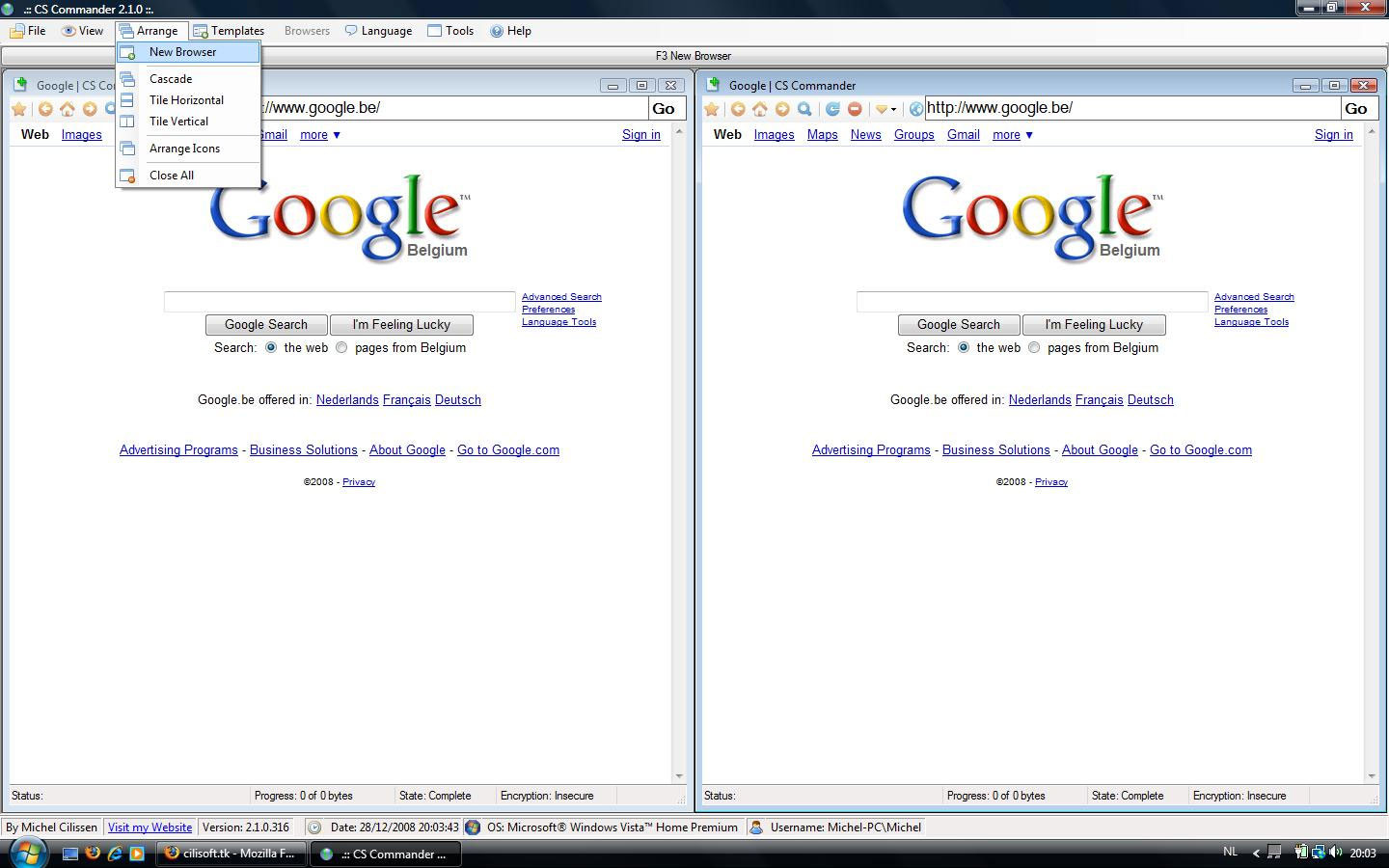Expand 'more' dropdown in left browser
1389x868 pixels.
pyautogui.click(x=320, y=135)
